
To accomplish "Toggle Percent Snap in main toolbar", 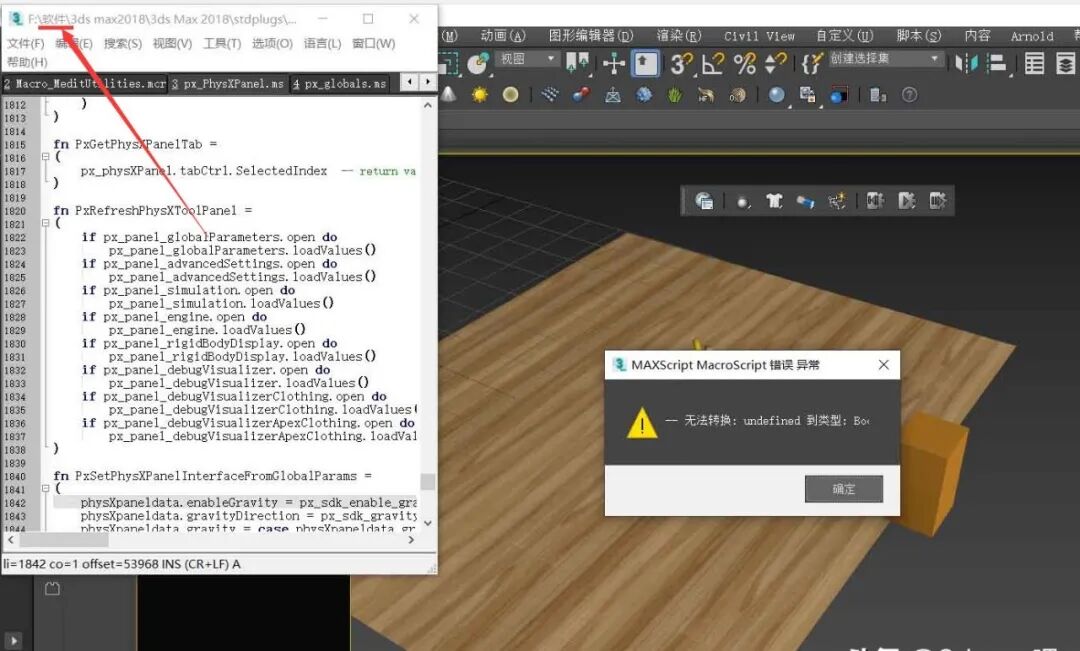I will (745, 64).
